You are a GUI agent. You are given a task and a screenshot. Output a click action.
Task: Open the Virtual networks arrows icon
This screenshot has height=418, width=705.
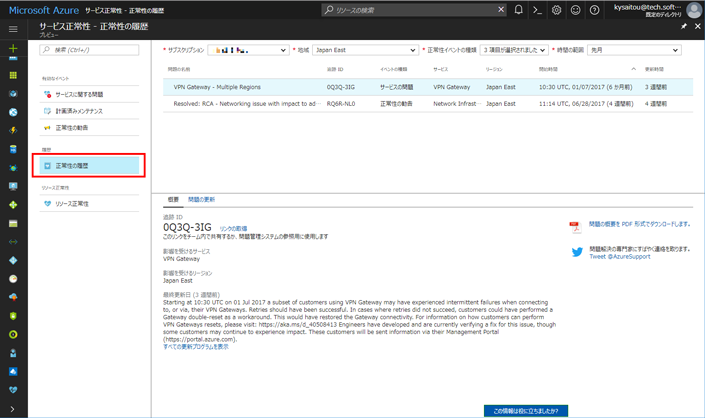coord(13,242)
